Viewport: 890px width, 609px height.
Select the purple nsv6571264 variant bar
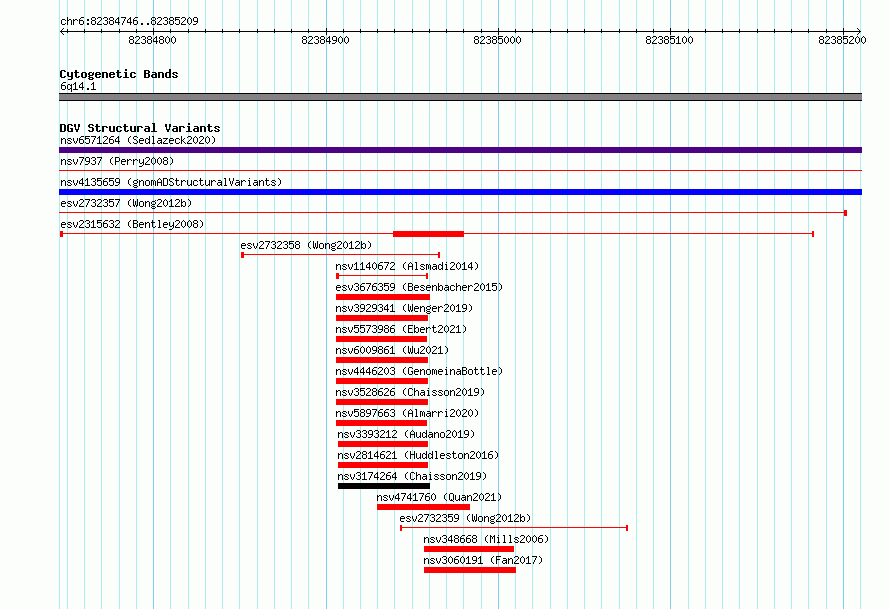[460, 150]
